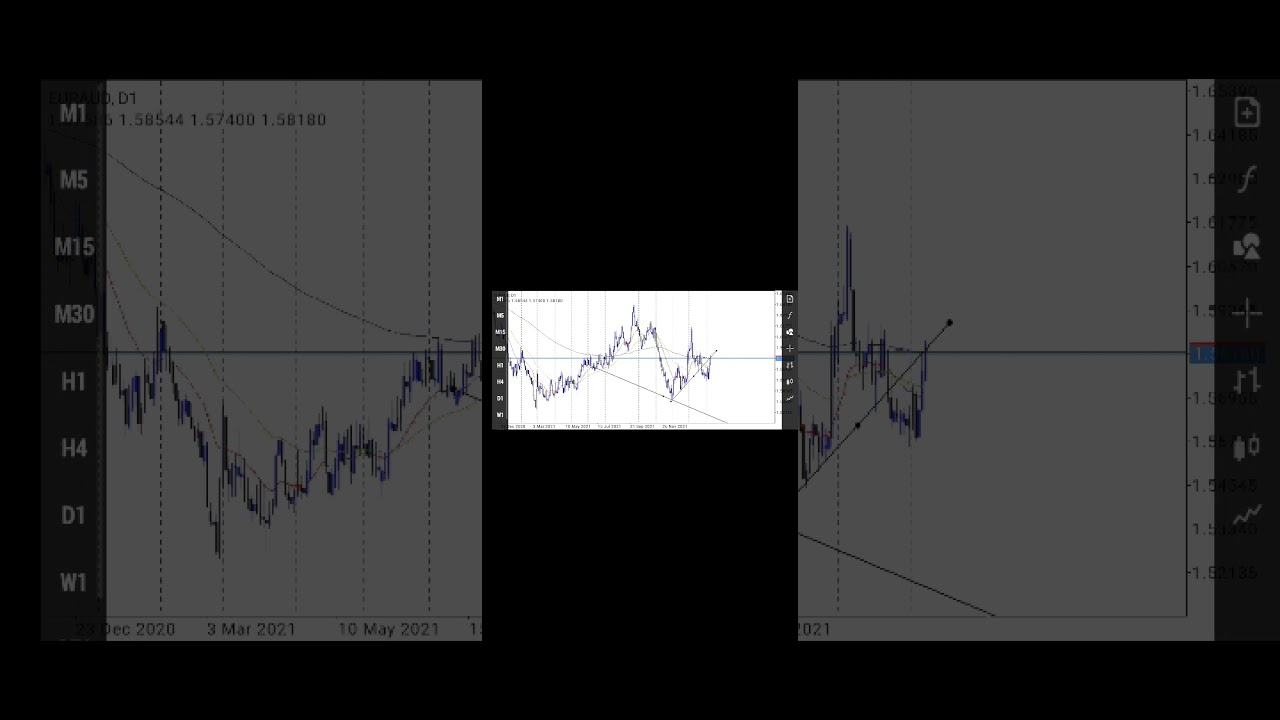Screen dimensions: 1280x720
Task: Select the lower trendline anchor point
Action: coord(857,426)
